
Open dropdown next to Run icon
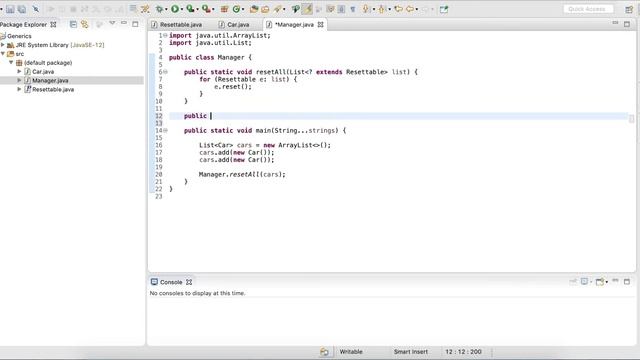(x=181, y=9)
